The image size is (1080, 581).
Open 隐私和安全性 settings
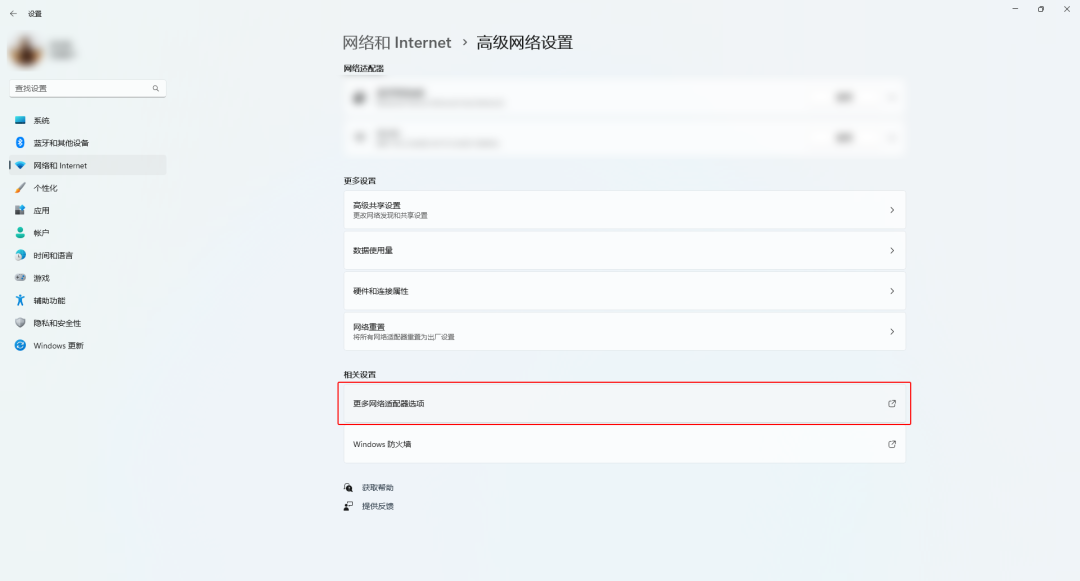coord(52,322)
